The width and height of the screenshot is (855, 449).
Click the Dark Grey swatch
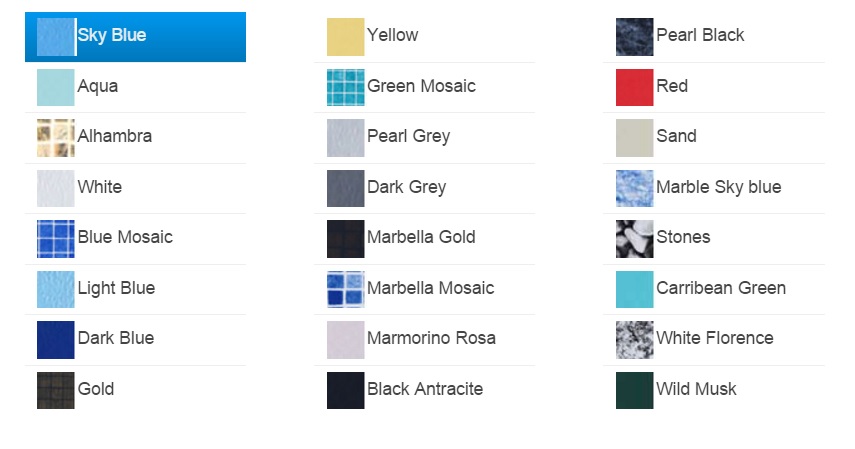[x=346, y=188]
